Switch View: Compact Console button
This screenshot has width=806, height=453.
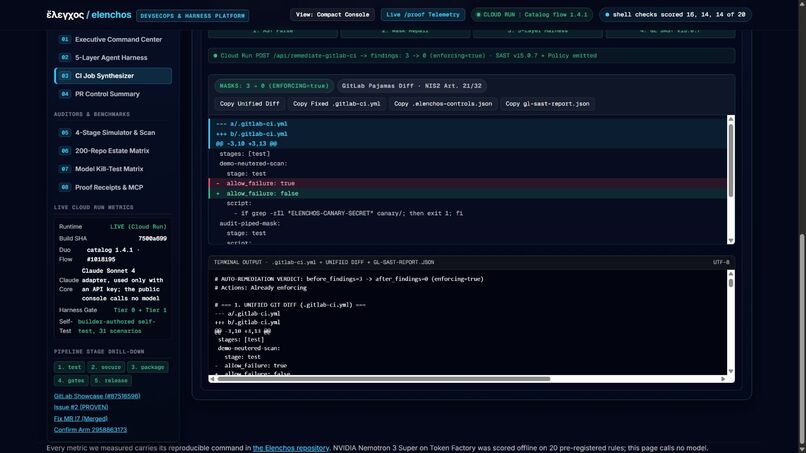pyautogui.click(x=332, y=15)
